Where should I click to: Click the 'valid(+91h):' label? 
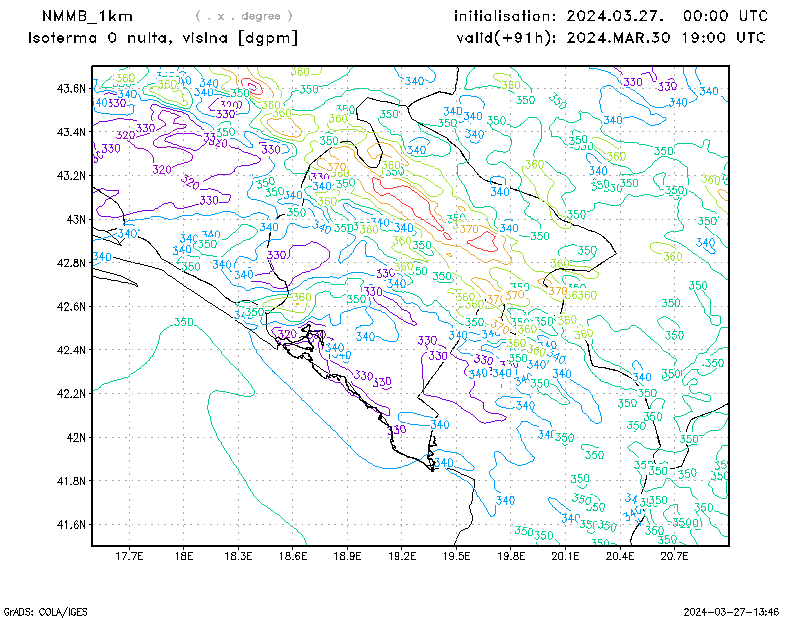(507, 38)
